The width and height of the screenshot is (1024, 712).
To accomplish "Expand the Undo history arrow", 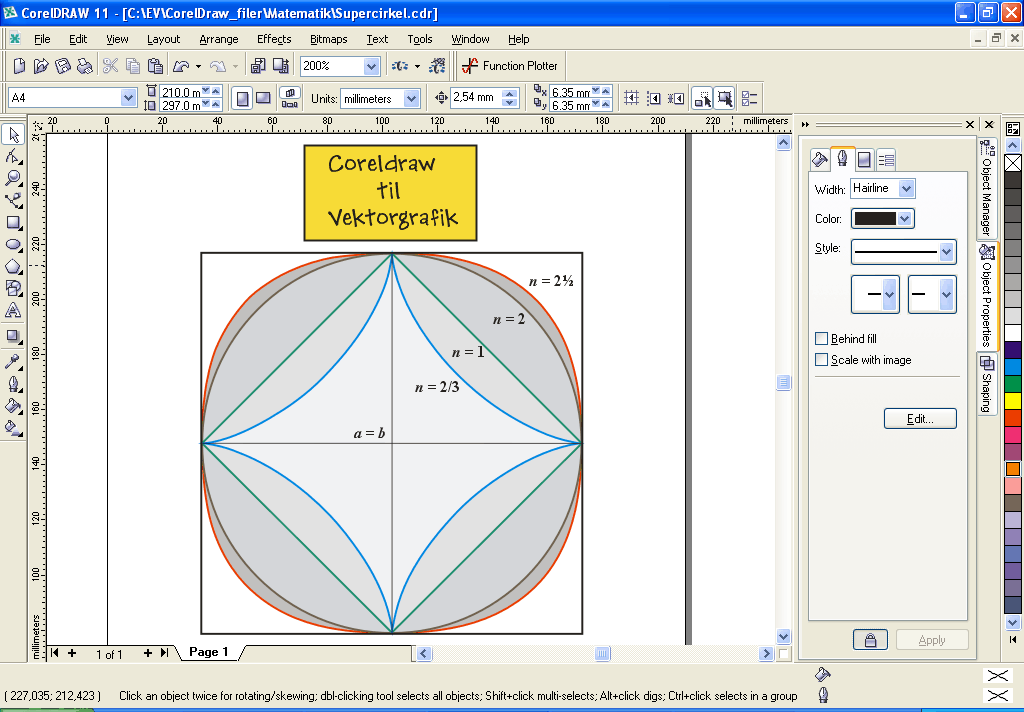I will click(x=199, y=66).
